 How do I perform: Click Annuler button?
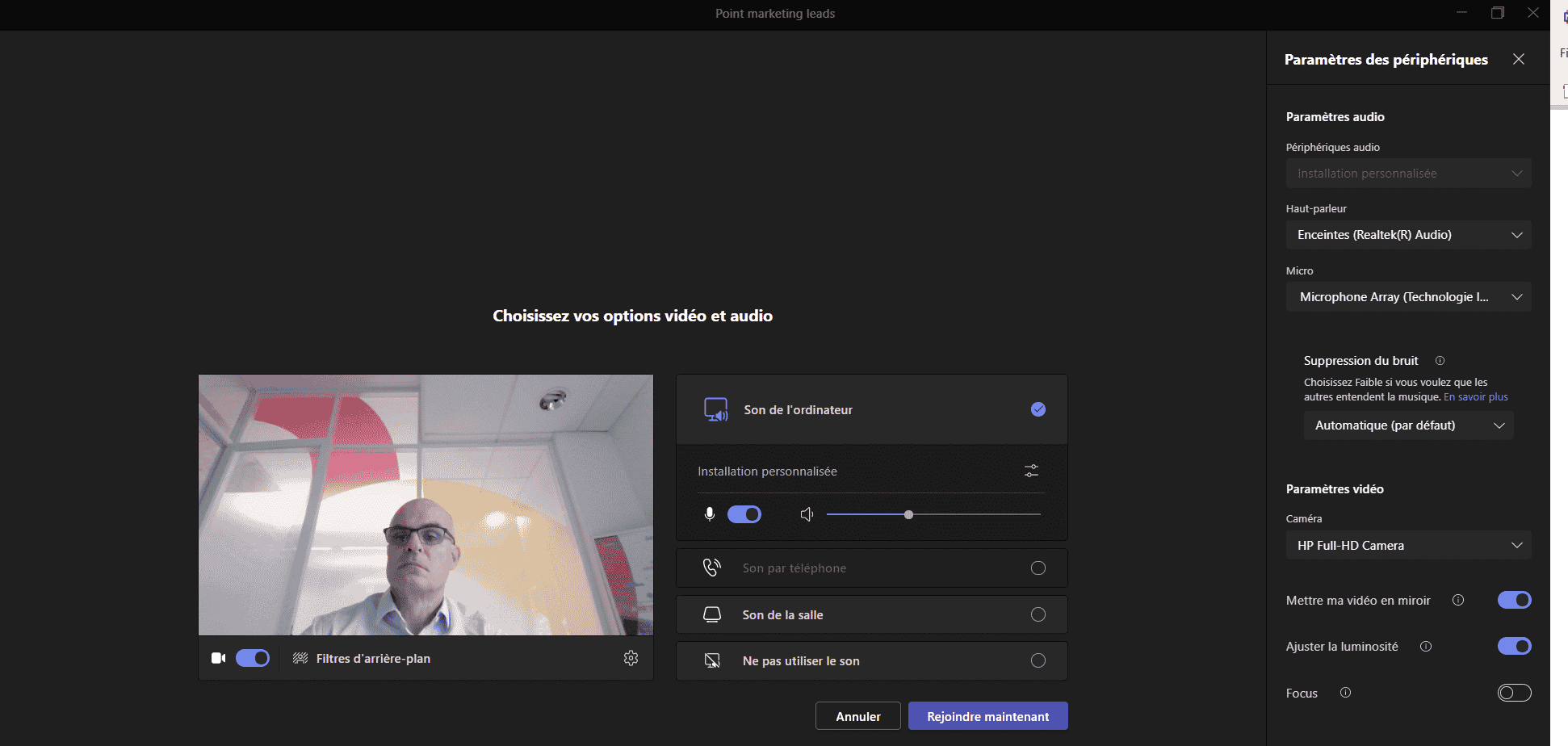tap(858, 716)
